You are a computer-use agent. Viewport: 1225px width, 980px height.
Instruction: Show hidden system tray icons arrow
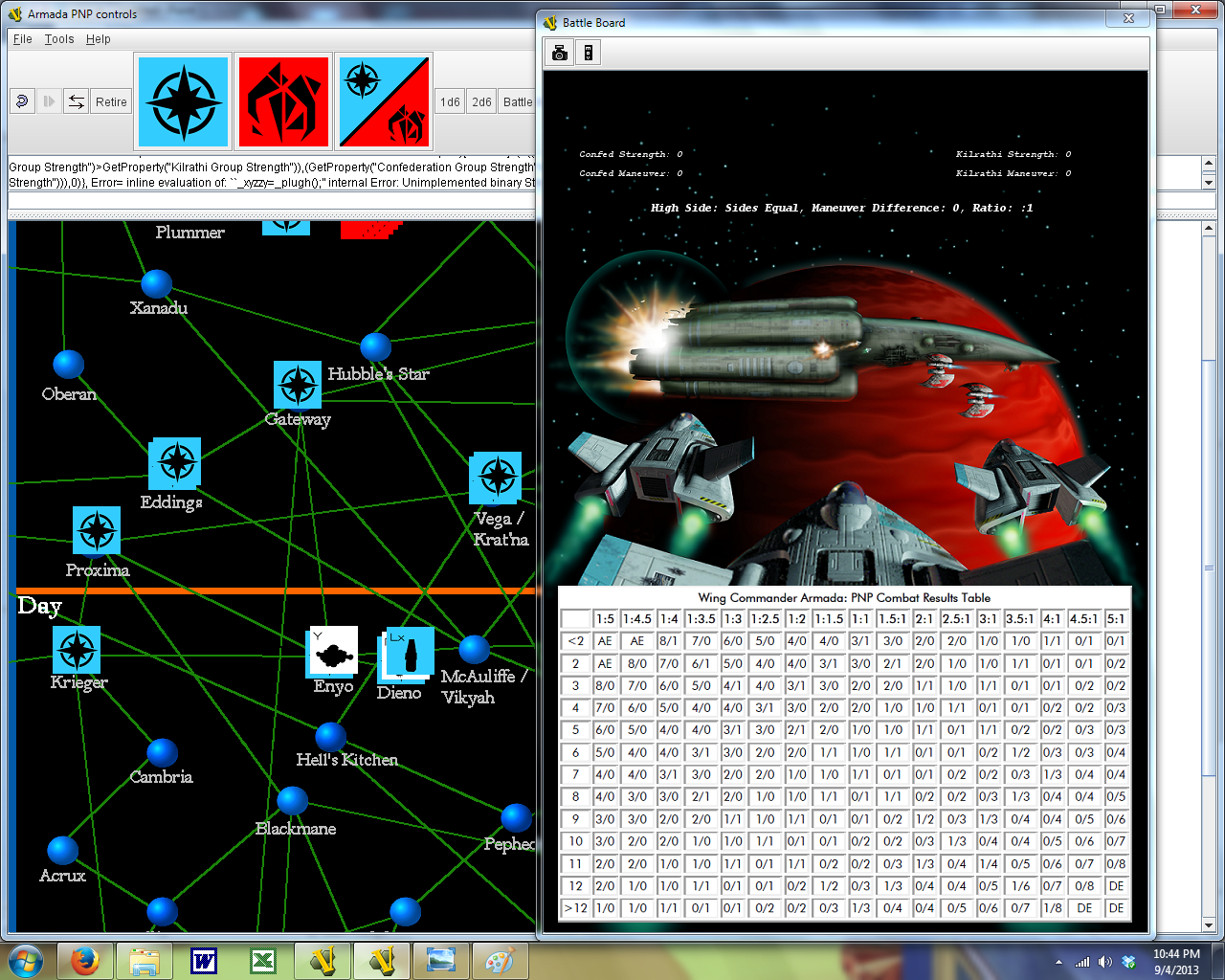click(x=1058, y=962)
